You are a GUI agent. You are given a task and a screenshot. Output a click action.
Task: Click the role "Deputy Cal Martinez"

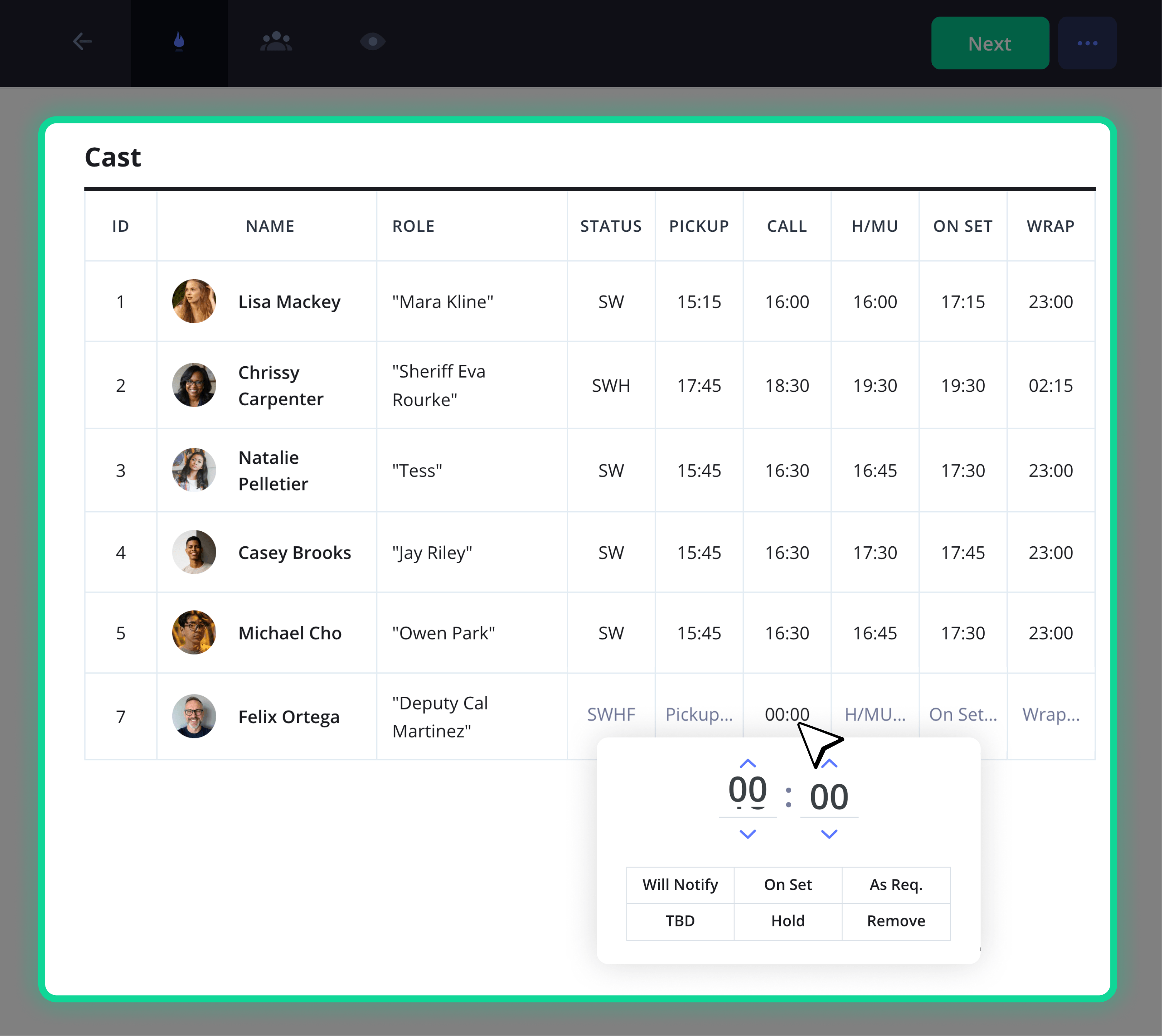[440, 717]
